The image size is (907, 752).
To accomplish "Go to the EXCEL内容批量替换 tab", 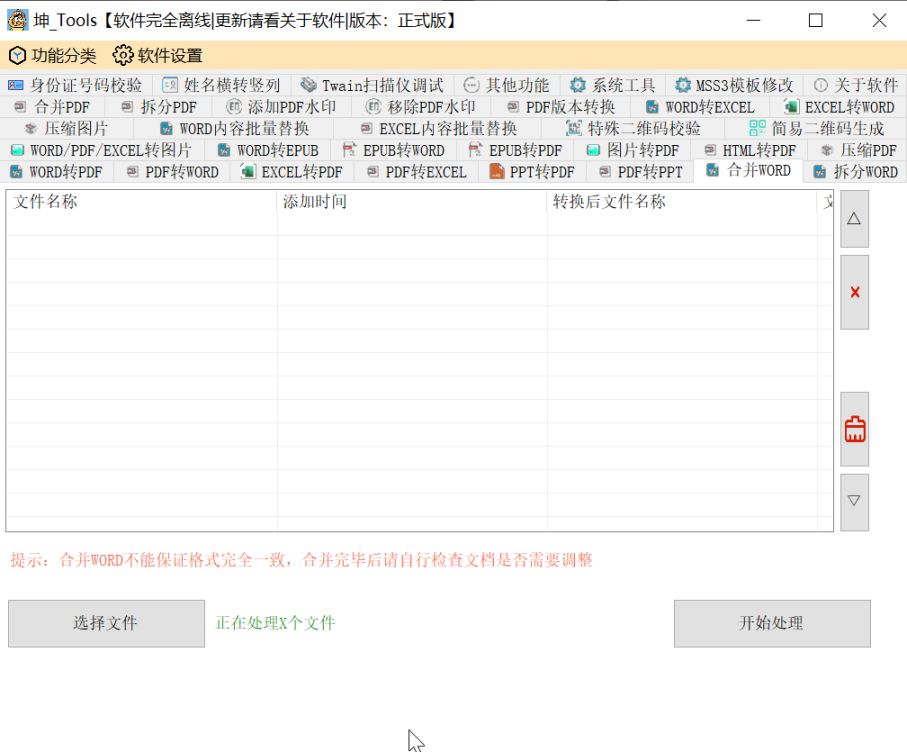I will pyautogui.click(x=438, y=128).
